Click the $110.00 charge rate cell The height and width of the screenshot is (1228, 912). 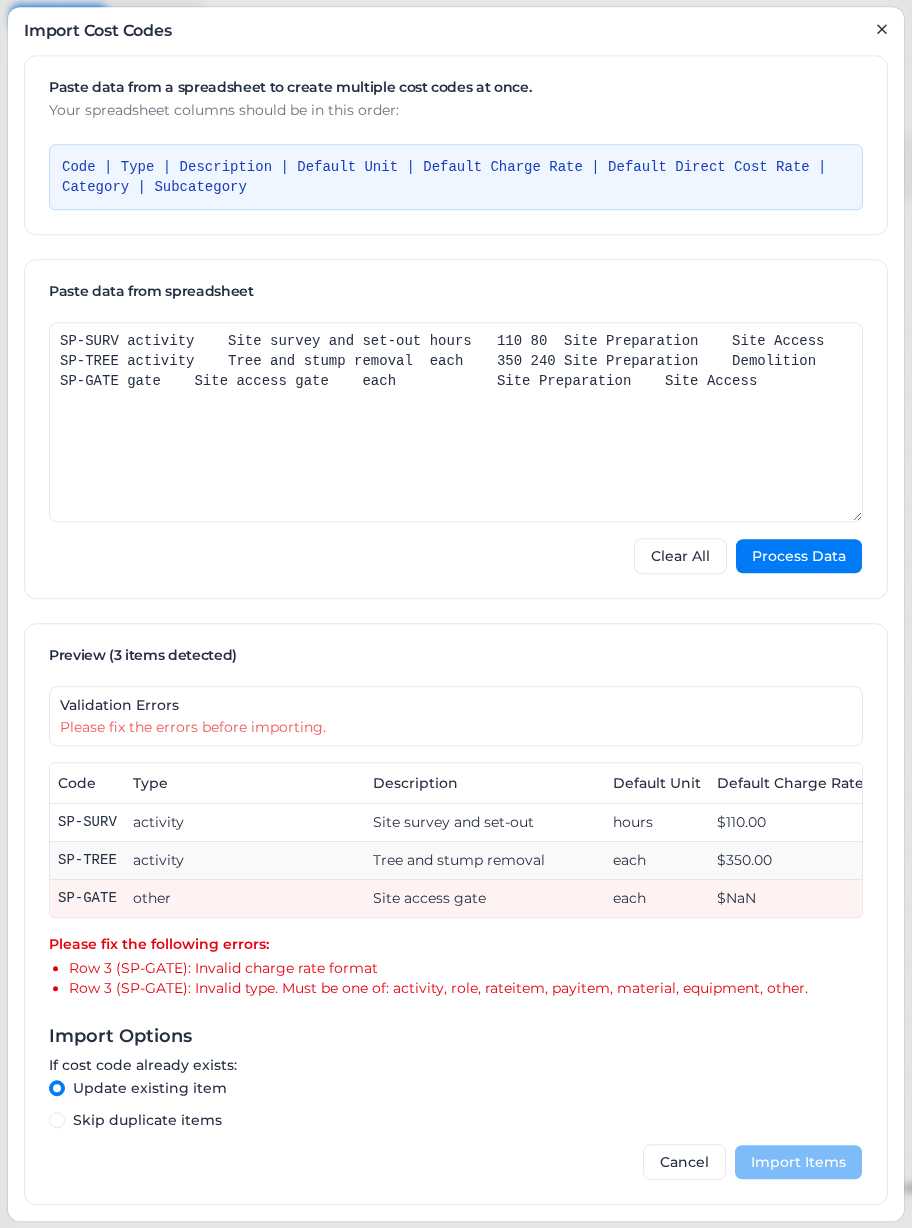click(x=741, y=822)
